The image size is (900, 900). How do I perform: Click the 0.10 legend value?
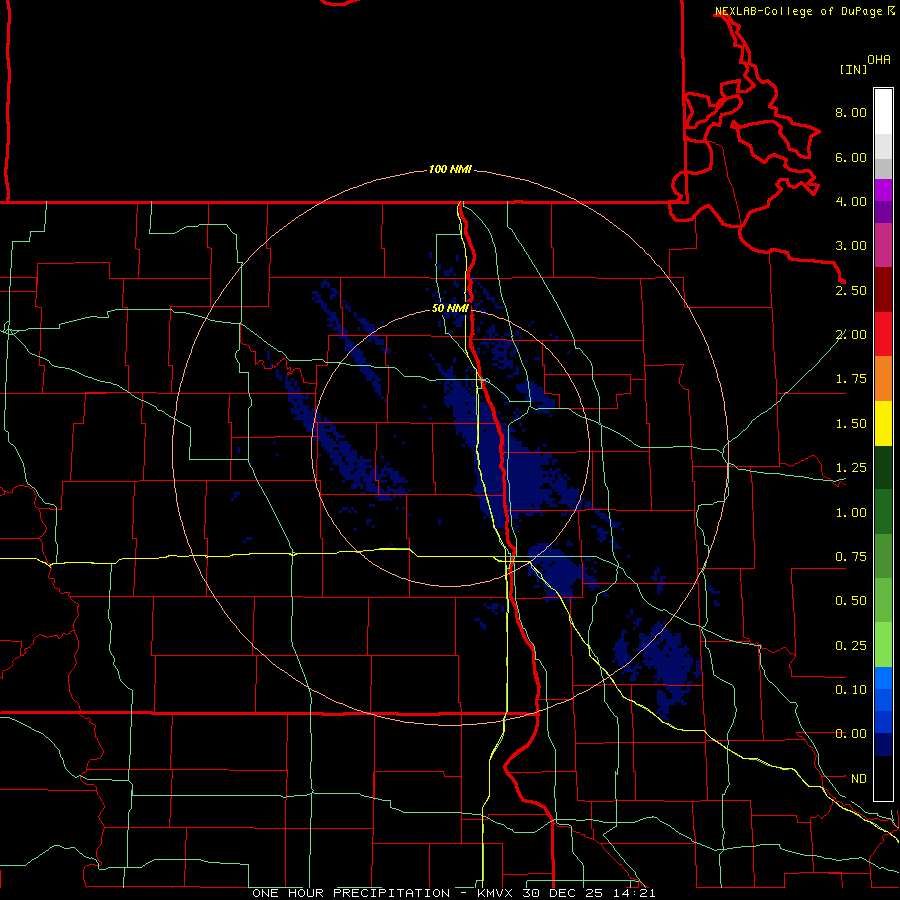tap(851, 690)
